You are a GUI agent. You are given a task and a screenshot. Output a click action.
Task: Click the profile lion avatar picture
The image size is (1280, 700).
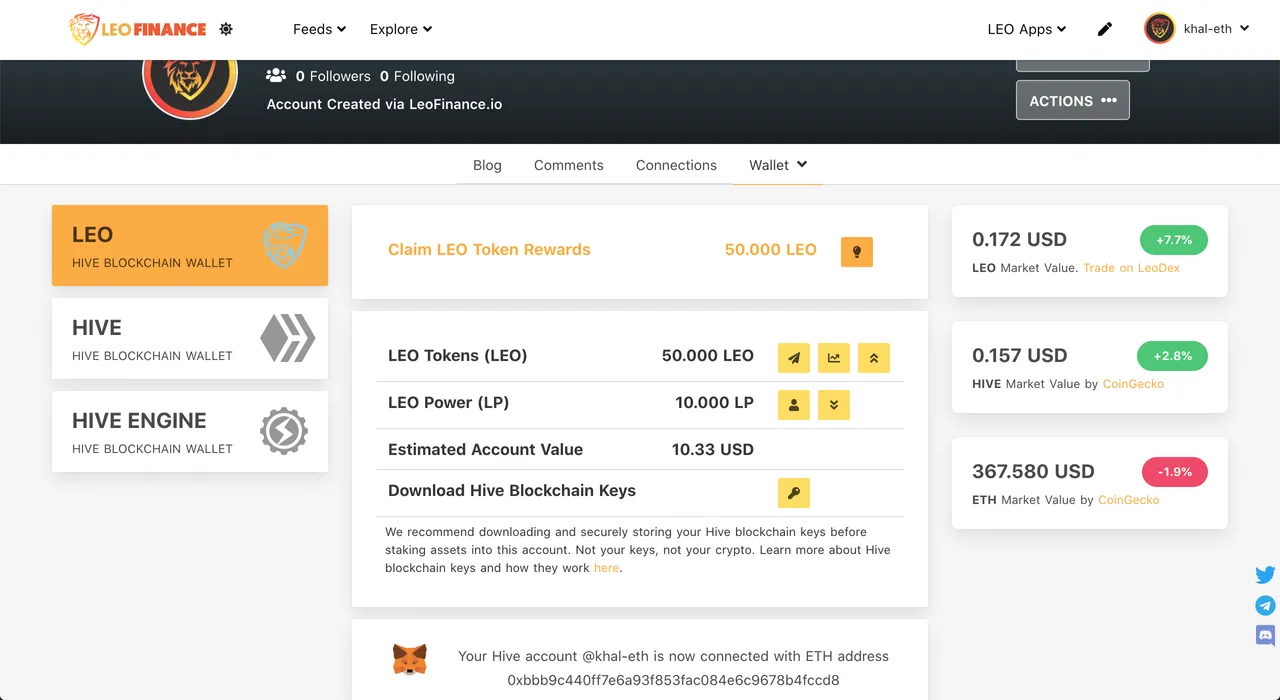click(190, 82)
